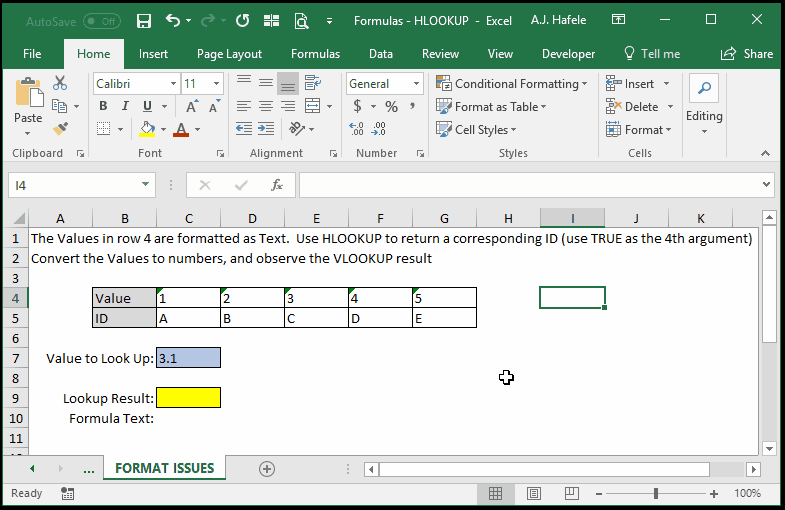Click the Insert Function fx icon
785x510 pixels.
276,186
